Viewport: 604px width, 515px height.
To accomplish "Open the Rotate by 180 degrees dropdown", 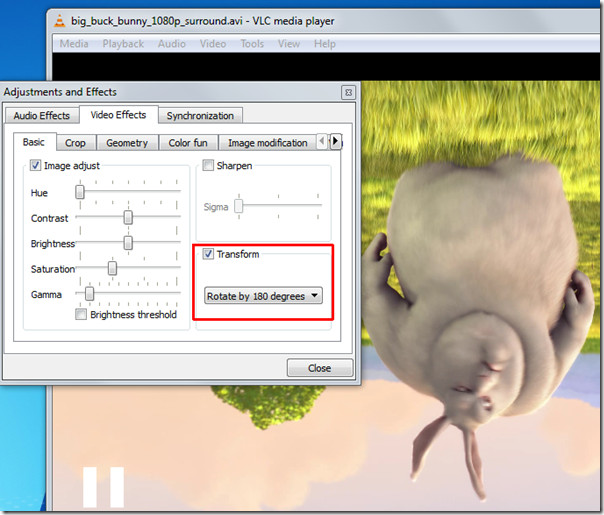I will coord(263,296).
